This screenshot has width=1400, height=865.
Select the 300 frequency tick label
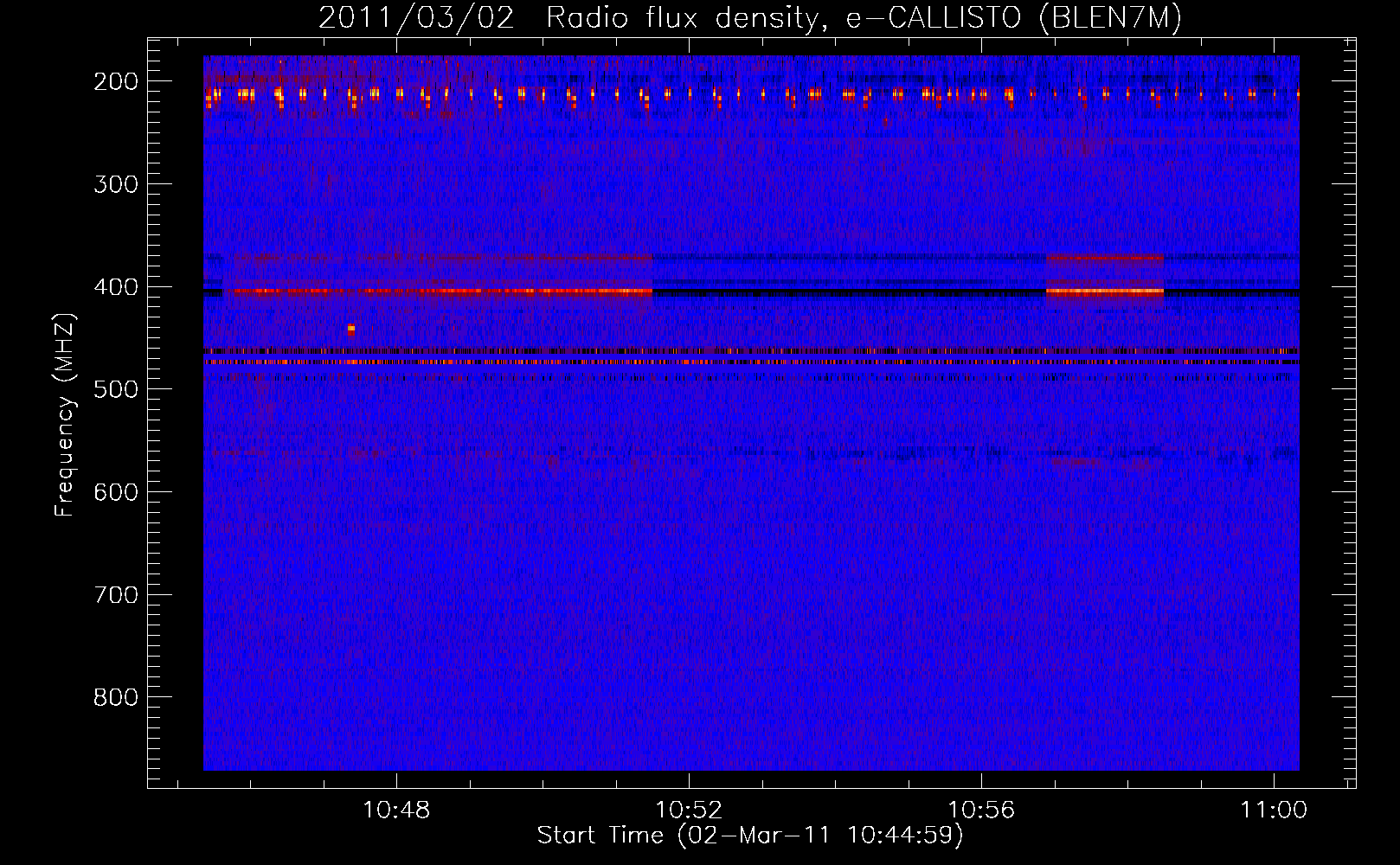116,184
